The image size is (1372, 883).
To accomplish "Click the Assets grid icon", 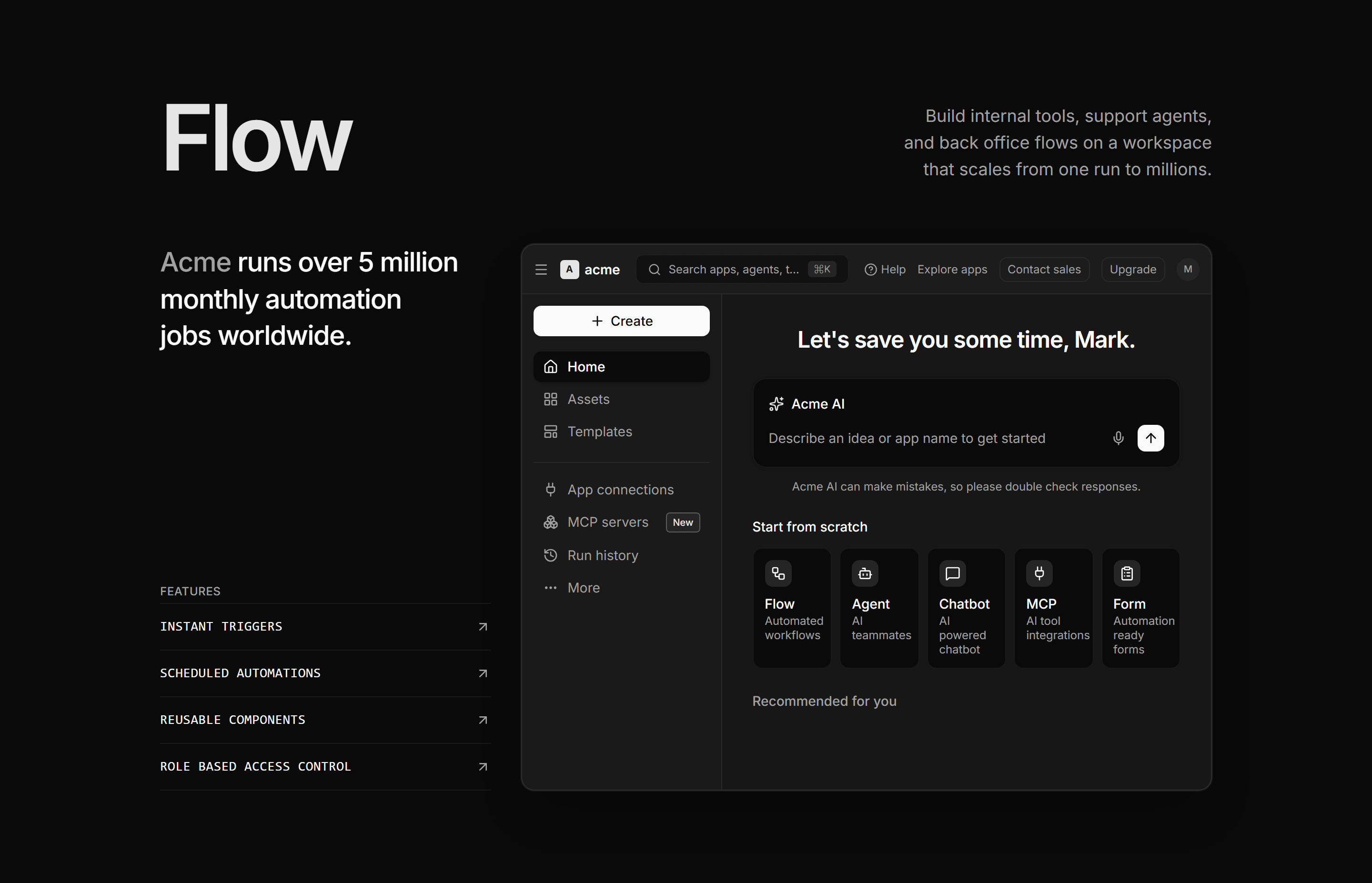I will (x=550, y=399).
